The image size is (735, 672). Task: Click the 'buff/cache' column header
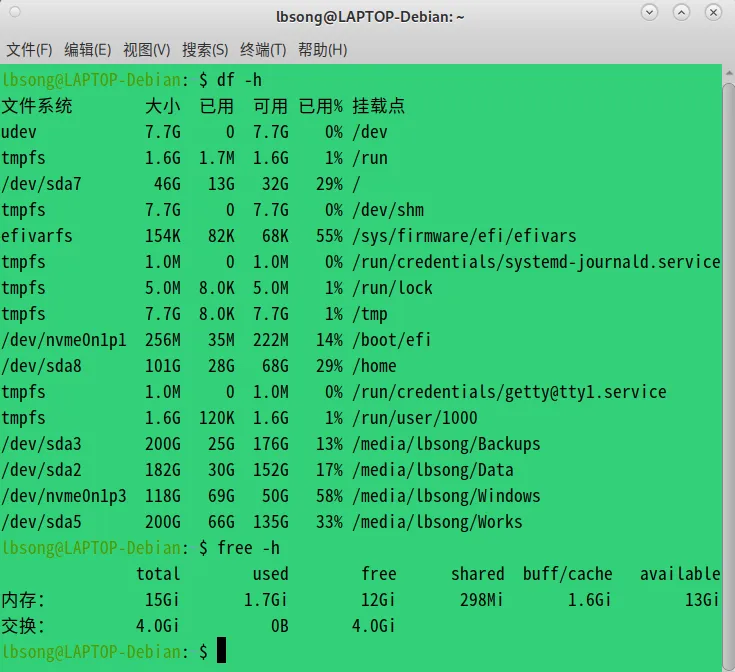[x=568, y=574]
